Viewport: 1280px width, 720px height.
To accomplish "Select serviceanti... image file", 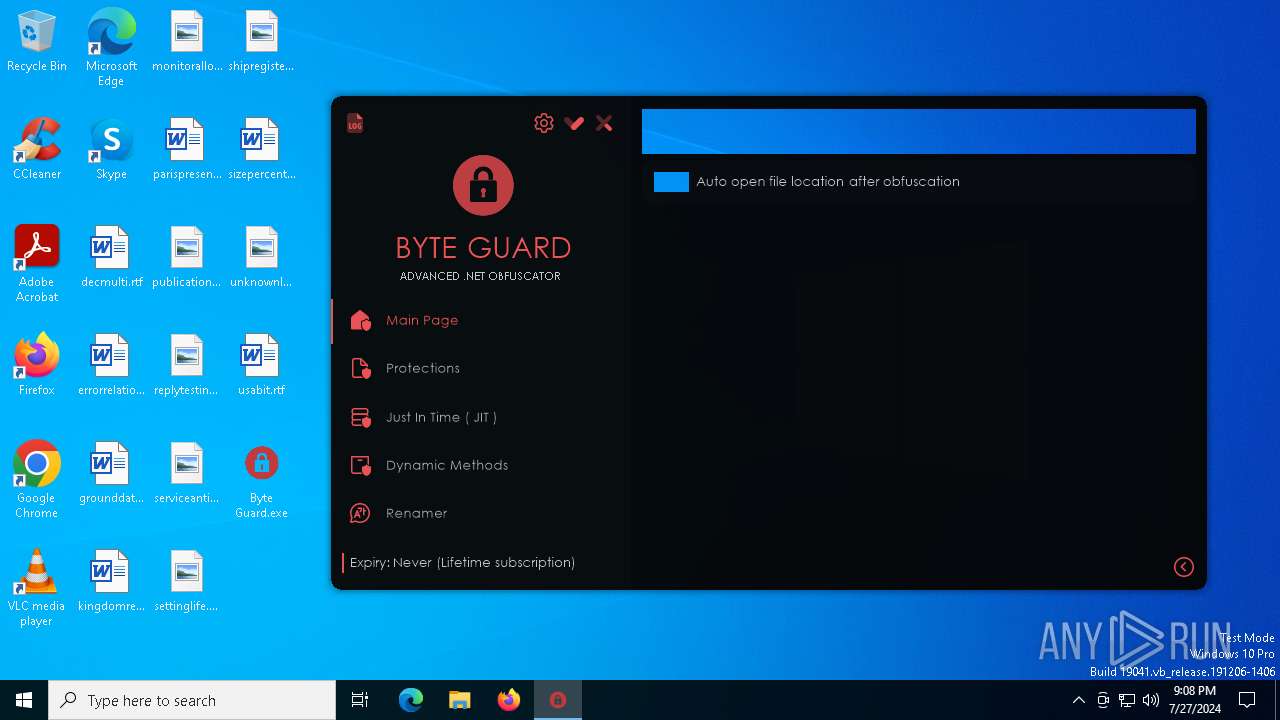I will tap(187, 474).
